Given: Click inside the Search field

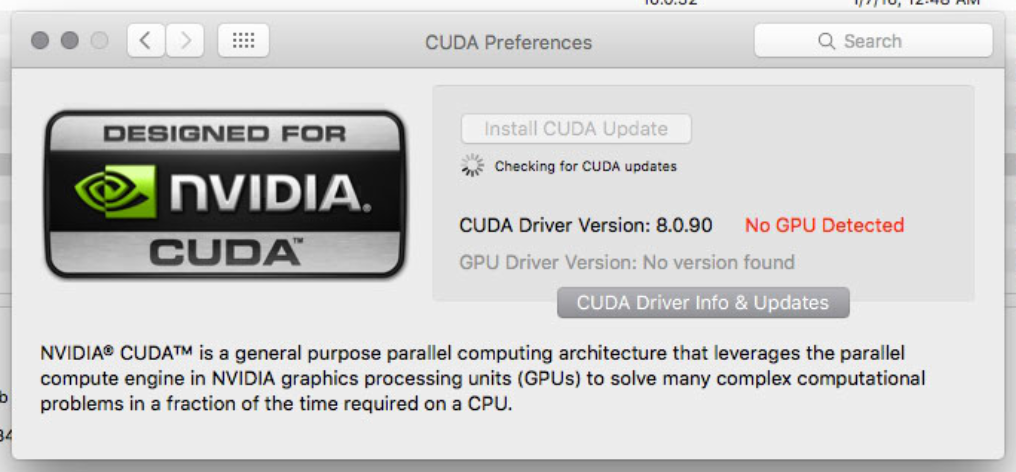Looking at the screenshot, I should (873, 41).
